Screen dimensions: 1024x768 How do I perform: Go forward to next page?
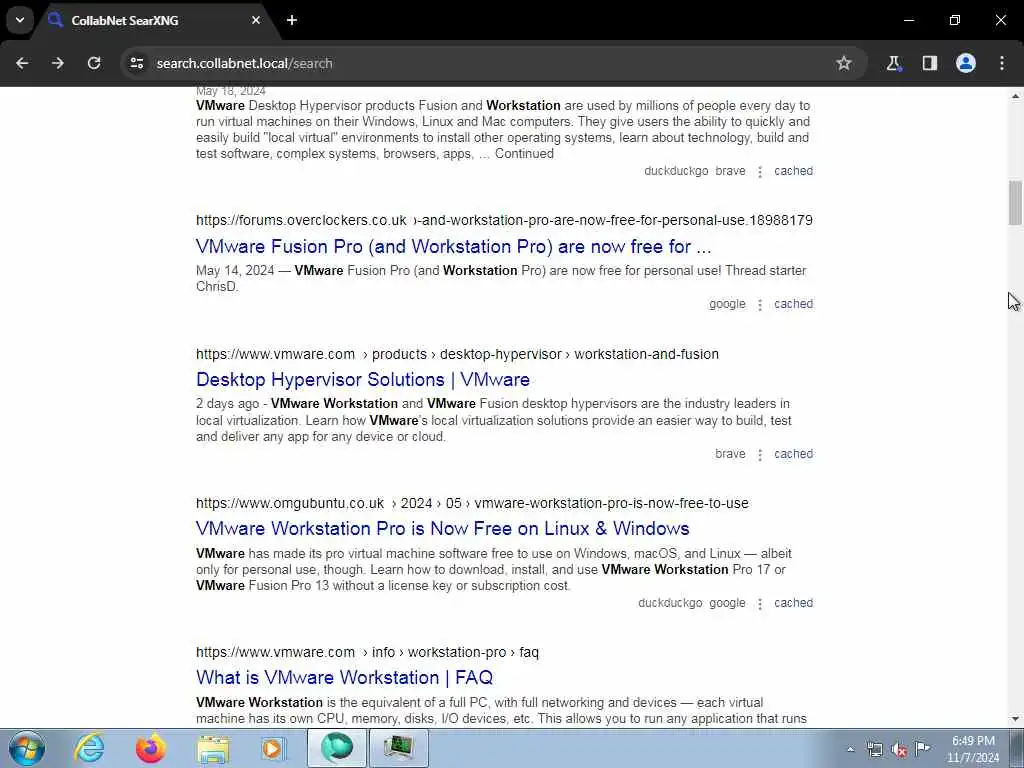coord(58,63)
